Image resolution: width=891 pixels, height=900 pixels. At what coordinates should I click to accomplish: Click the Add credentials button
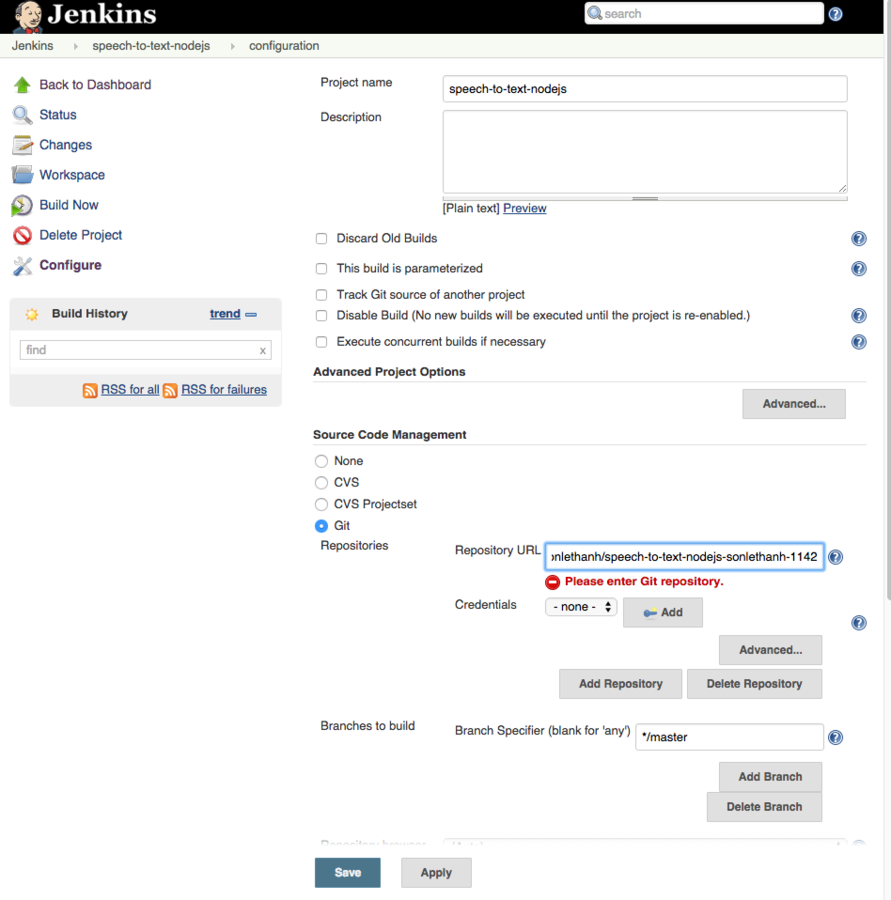[x=663, y=612]
